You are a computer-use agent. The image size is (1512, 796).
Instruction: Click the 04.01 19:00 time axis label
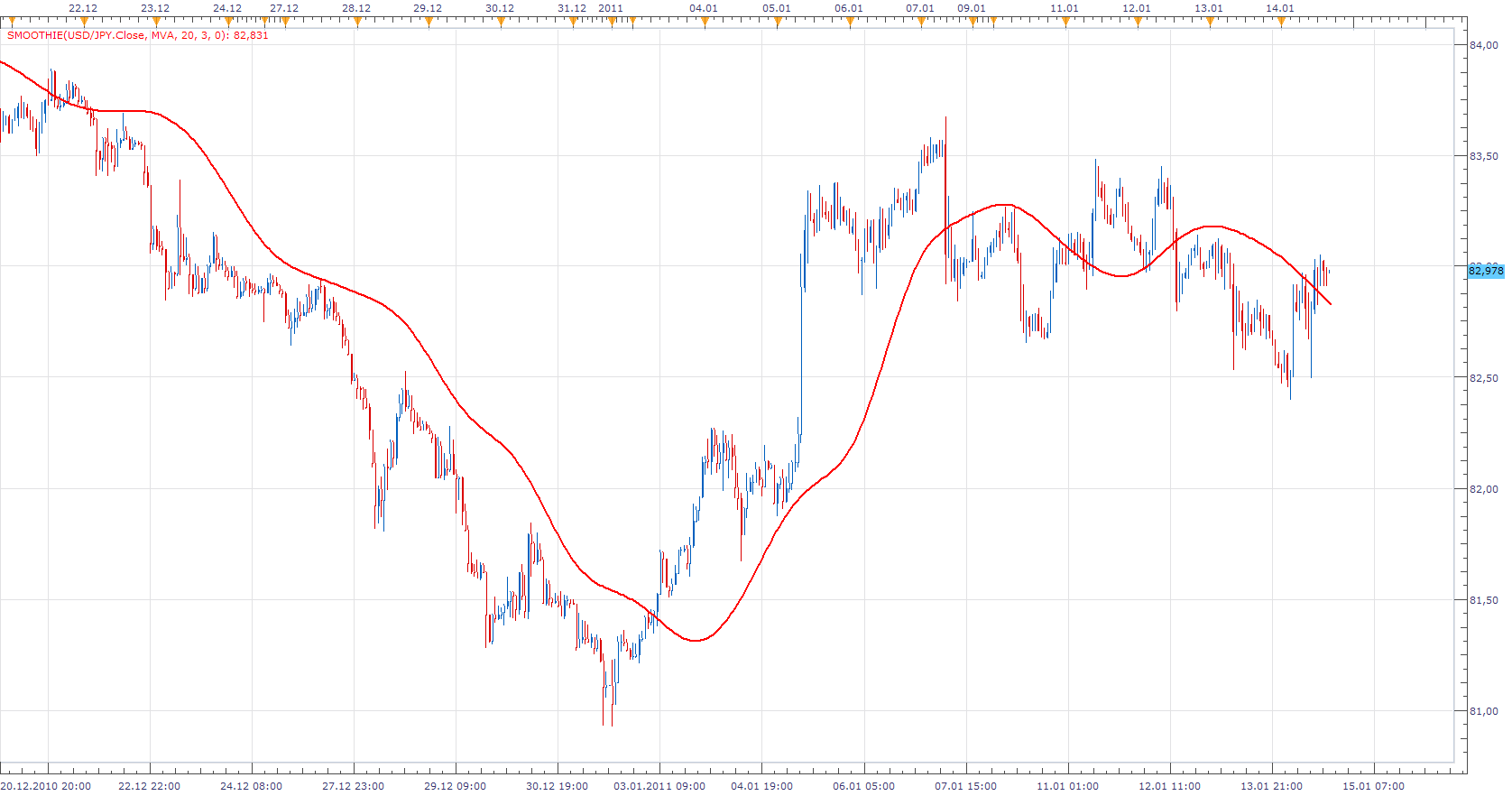coord(761,786)
